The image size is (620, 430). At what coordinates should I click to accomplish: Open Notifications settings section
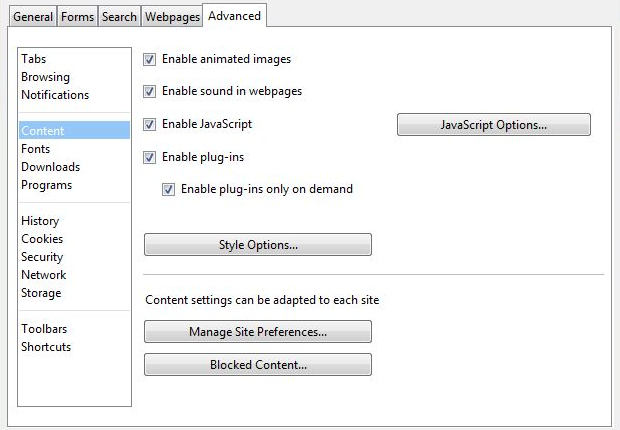tap(74, 95)
